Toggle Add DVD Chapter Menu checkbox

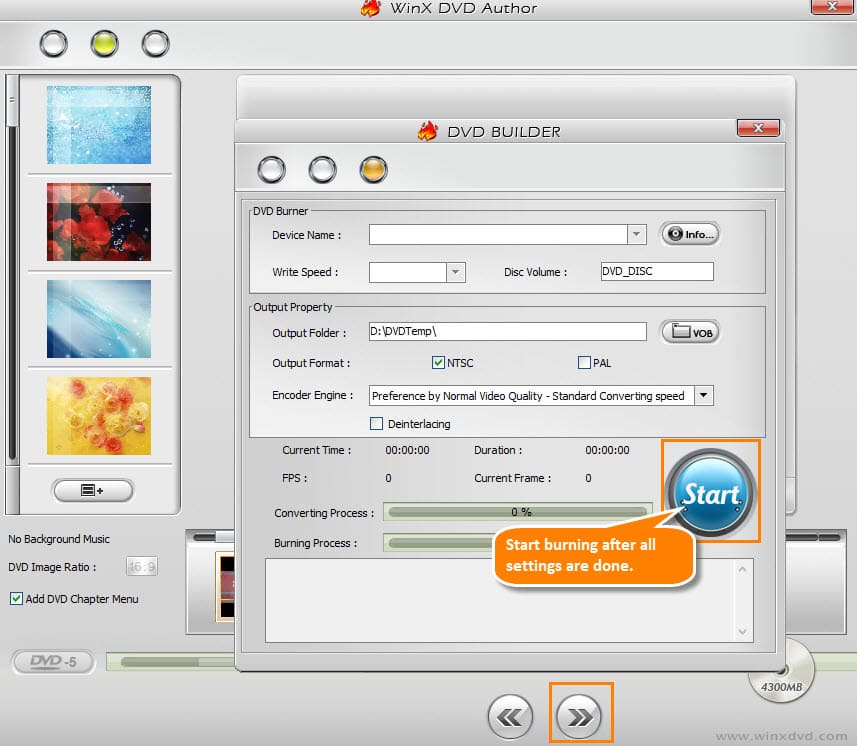point(16,598)
